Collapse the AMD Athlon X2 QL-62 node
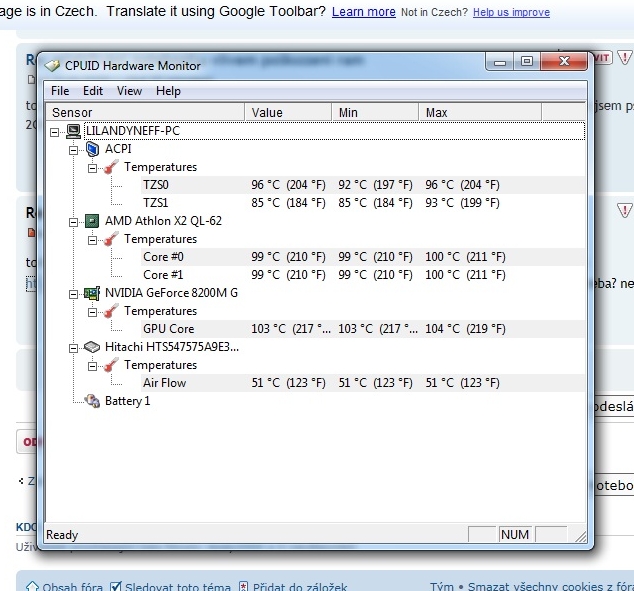This screenshot has height=591, width=634. pos(74,222)
